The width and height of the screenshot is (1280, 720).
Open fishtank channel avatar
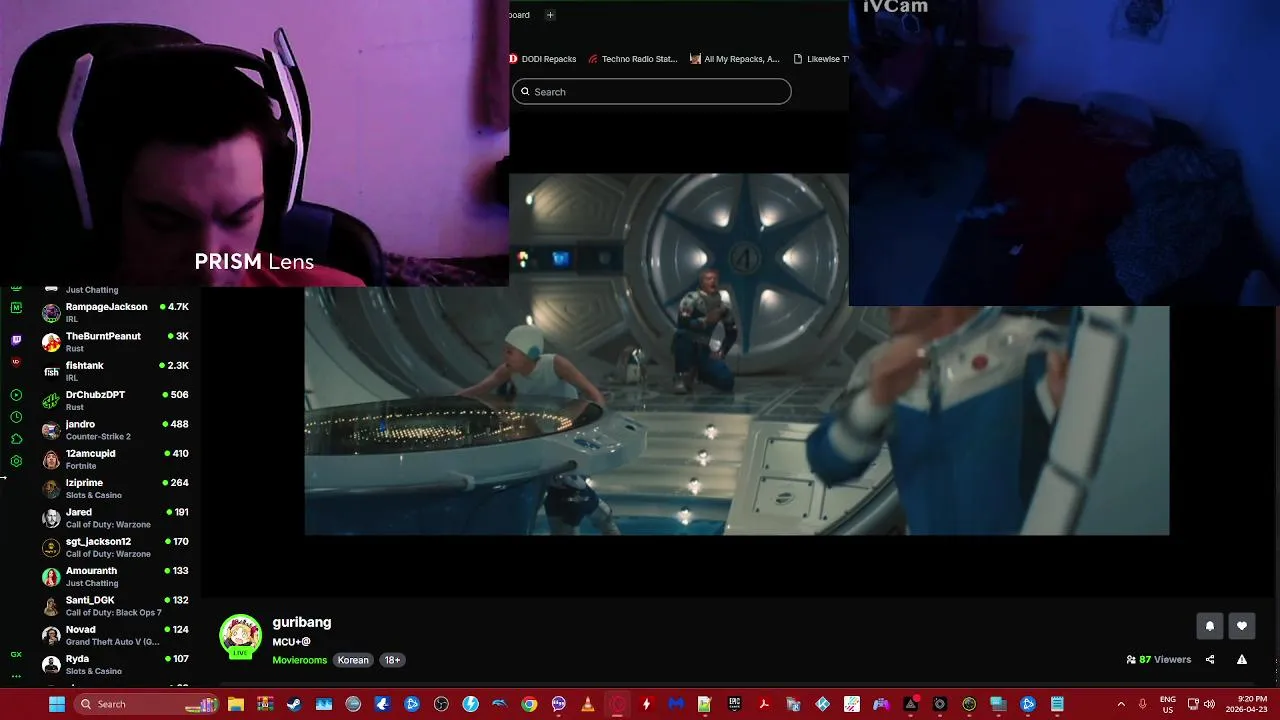(x=51, y=371)
